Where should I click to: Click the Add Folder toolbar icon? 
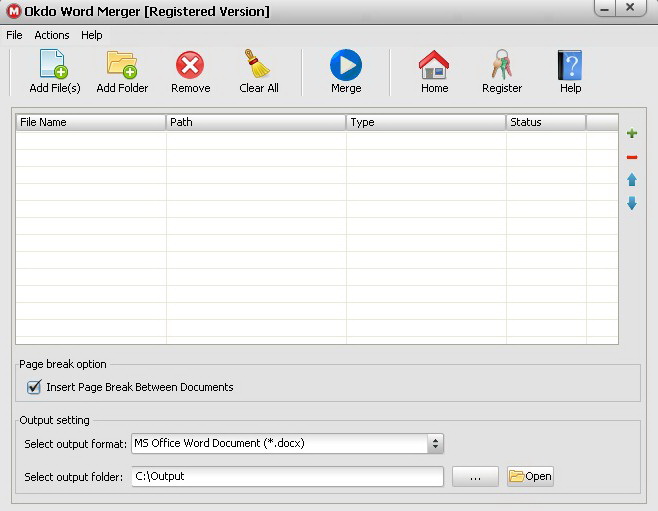pyautogui.click(x=122, y=64)
